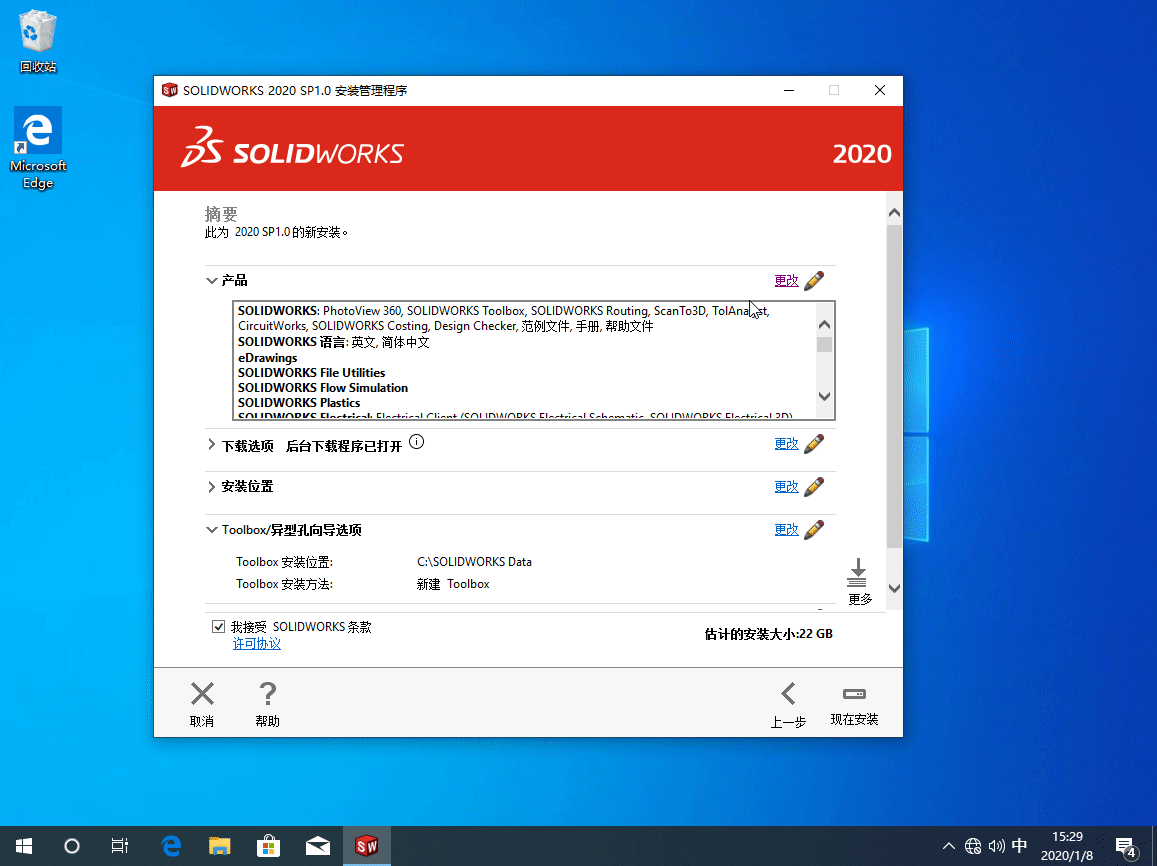Collapse the Toolbox/异型孔向导选项 section

click(x=212, y=530)
